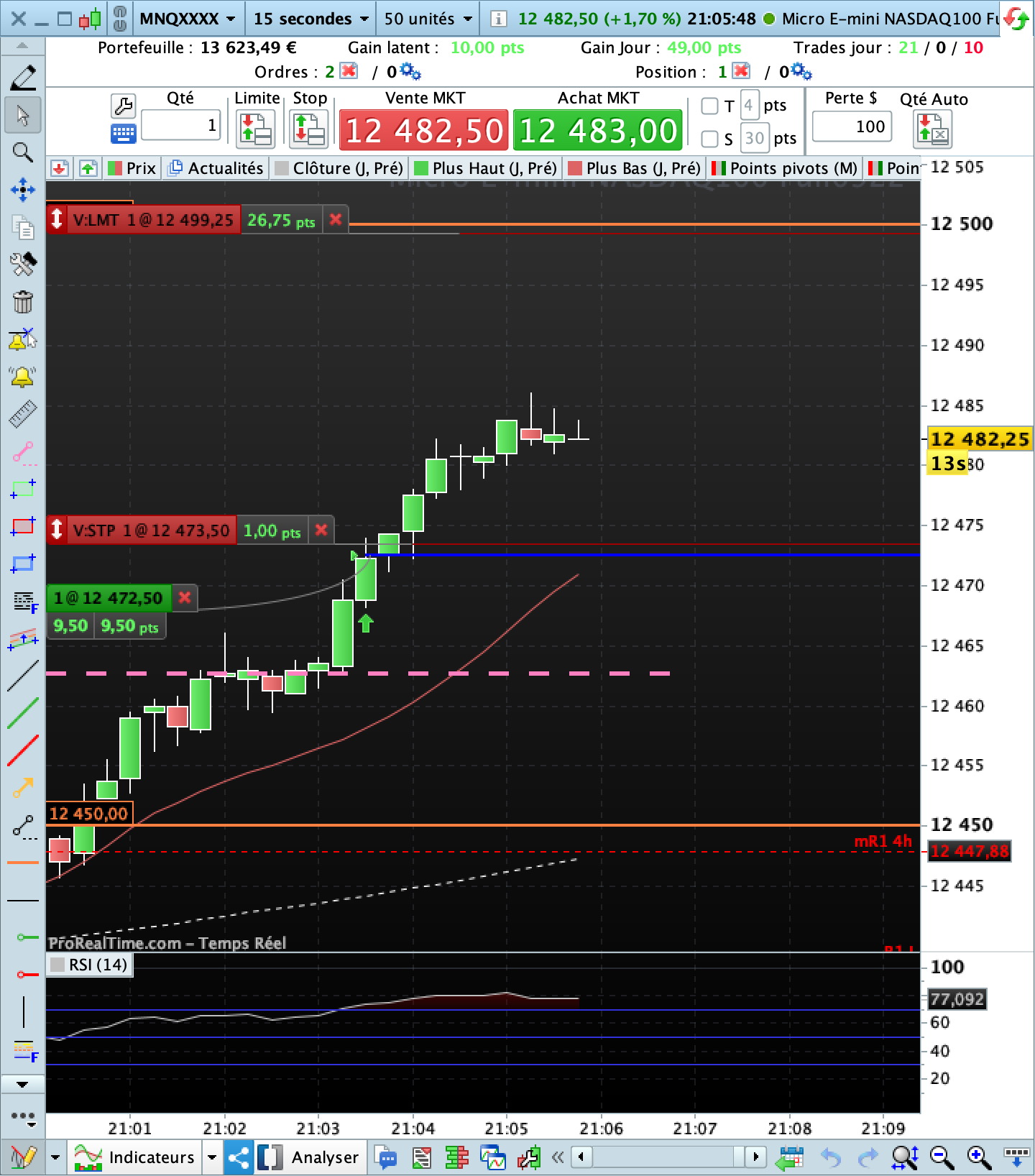Choose the blue rectangle drawing tool
The width and height of the screenshot is (1035, 1176).
click(x=23, y=564)
